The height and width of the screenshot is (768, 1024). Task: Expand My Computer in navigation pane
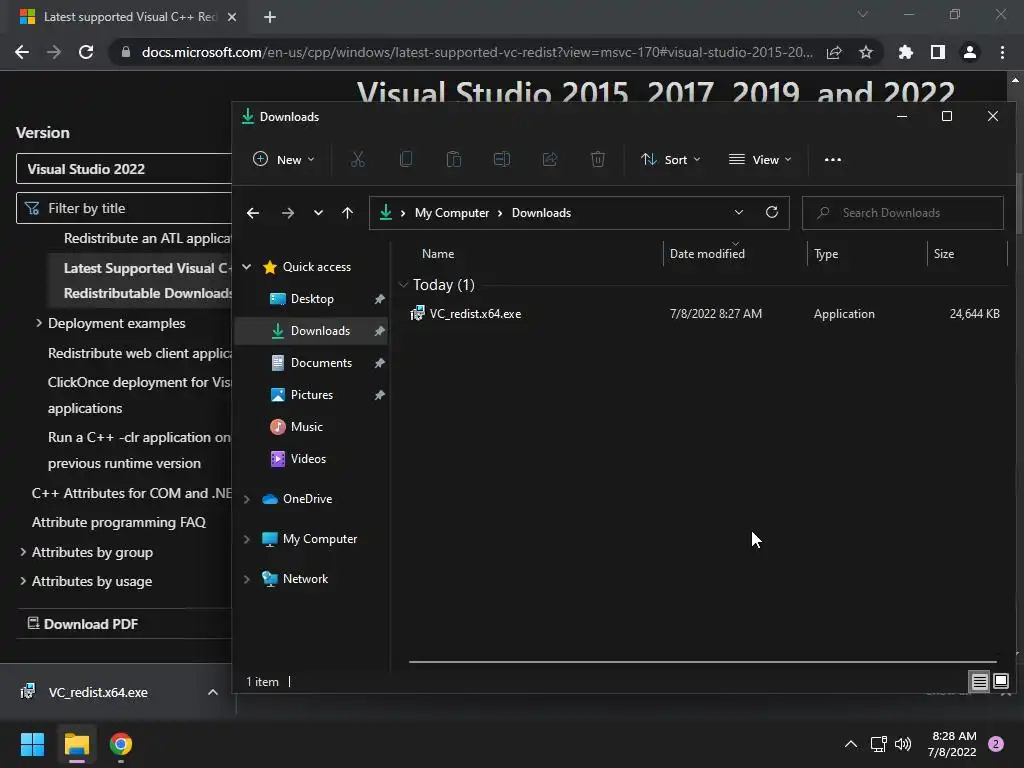pos(247,539)
